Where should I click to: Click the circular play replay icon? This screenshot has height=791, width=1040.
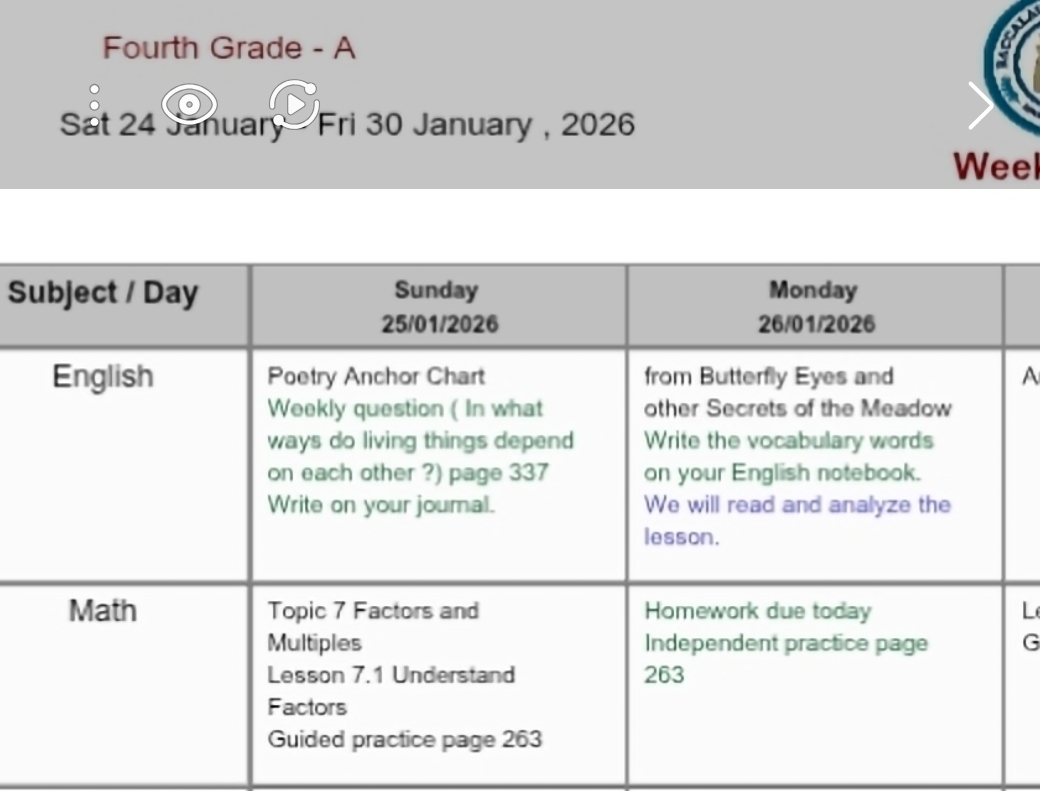(294, 103)
